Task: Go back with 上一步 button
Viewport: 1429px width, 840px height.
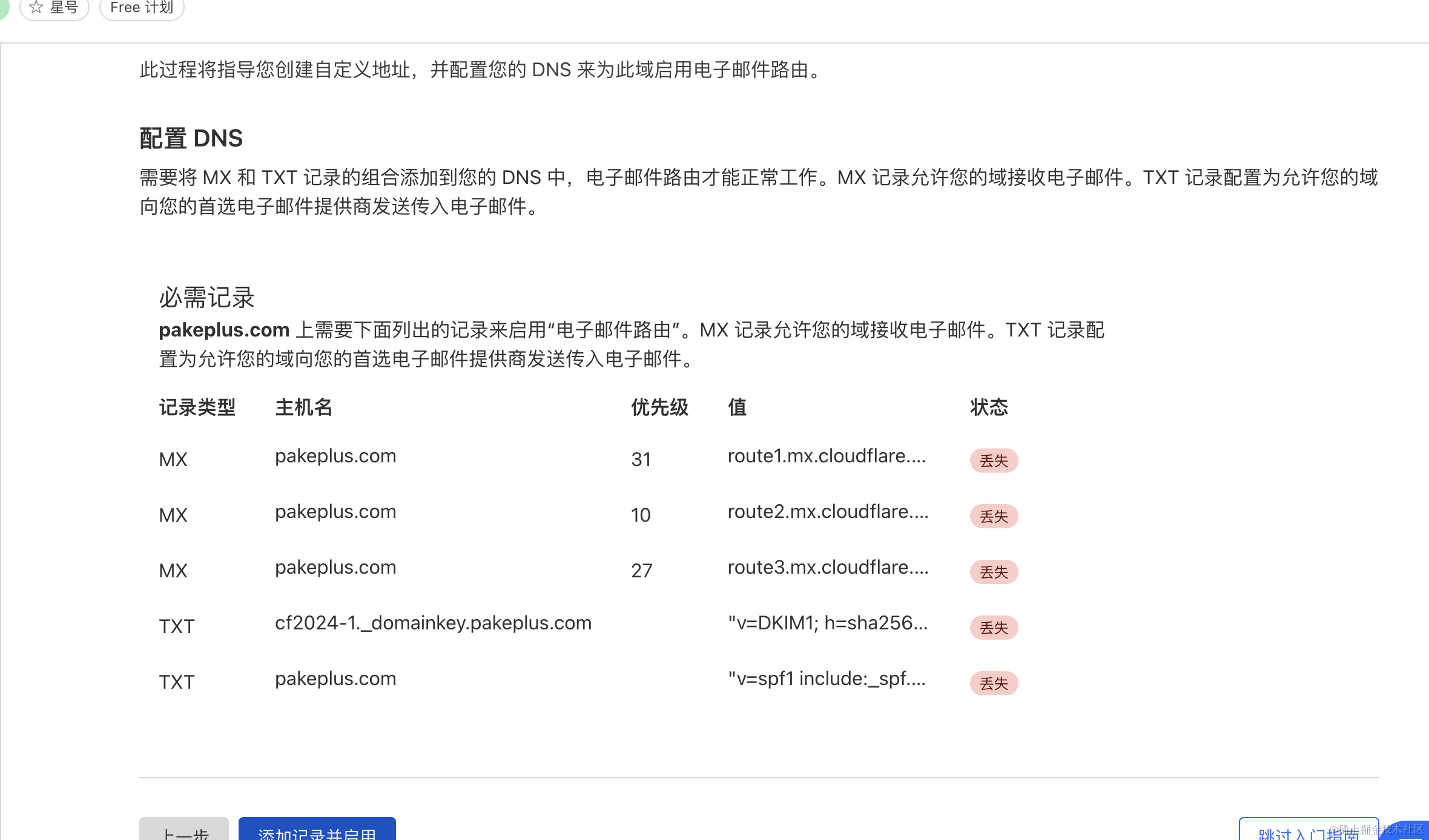Action: (x=184, y=832)
